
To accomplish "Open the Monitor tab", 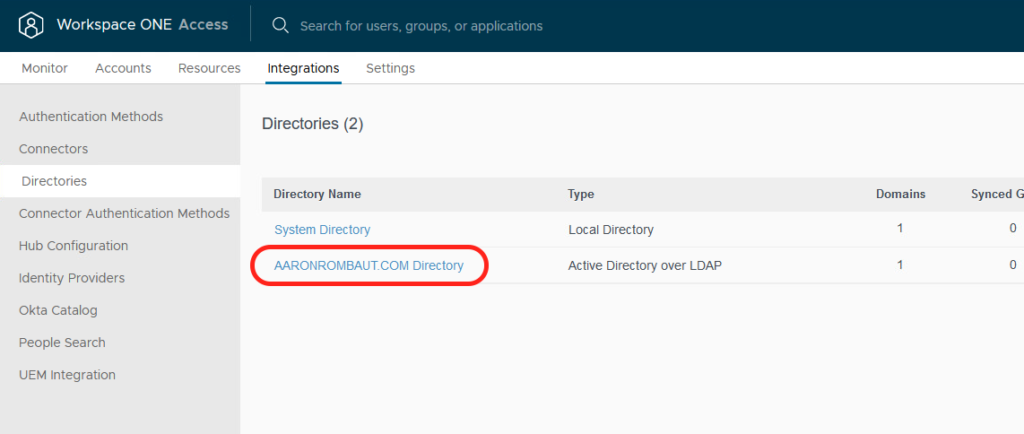I will (45, 68).
